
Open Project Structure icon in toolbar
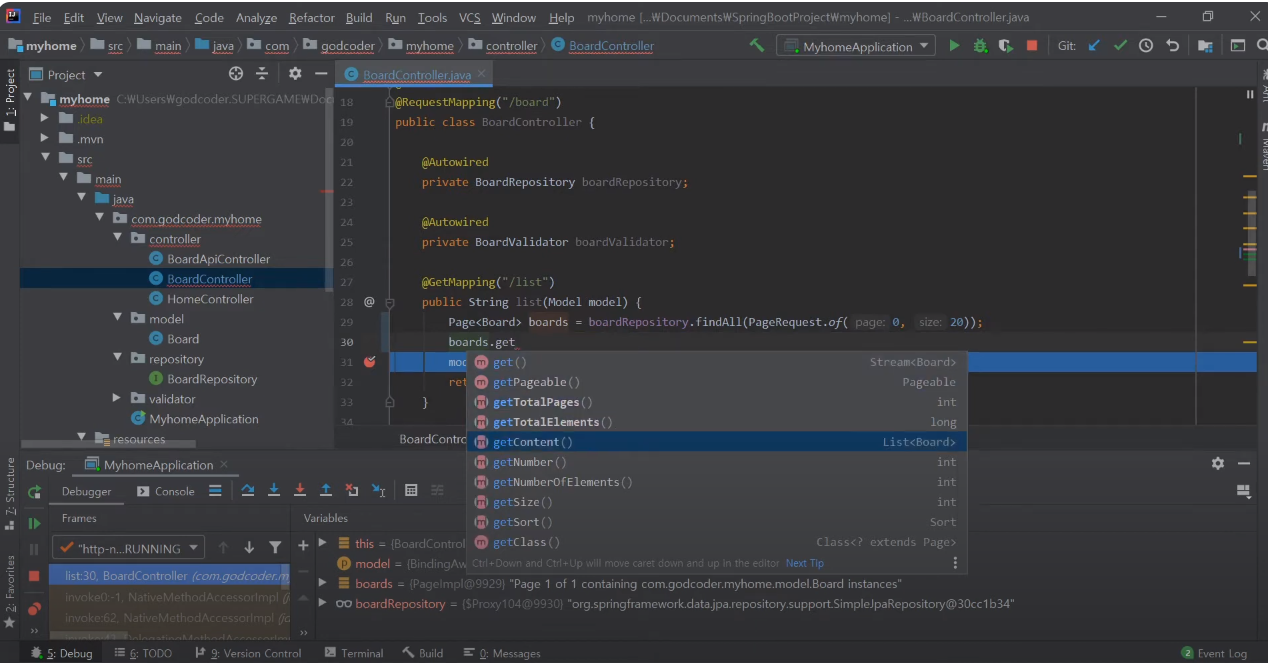(1205, 45)
